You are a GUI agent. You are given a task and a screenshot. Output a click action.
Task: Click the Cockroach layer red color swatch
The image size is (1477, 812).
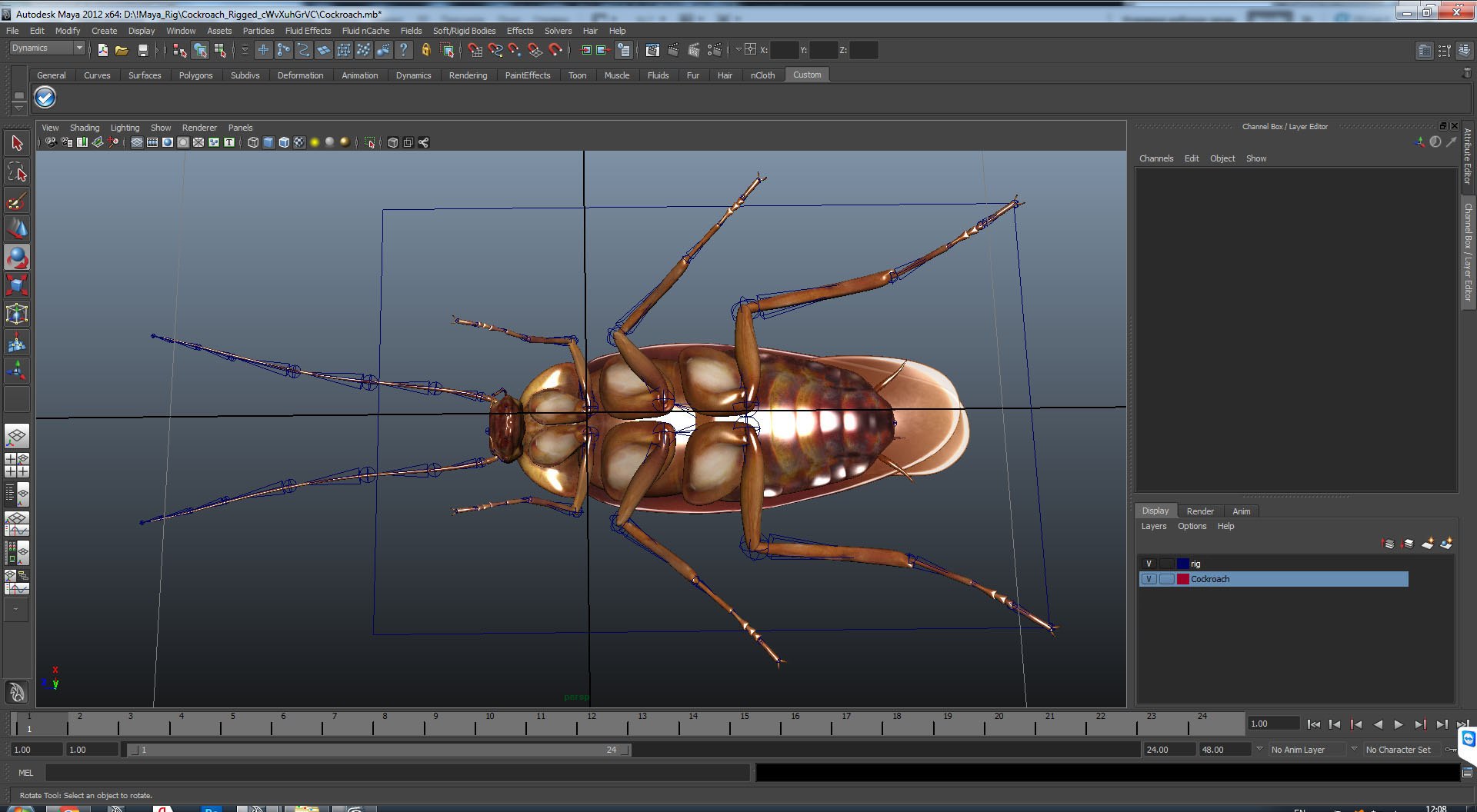point(1182,579)
